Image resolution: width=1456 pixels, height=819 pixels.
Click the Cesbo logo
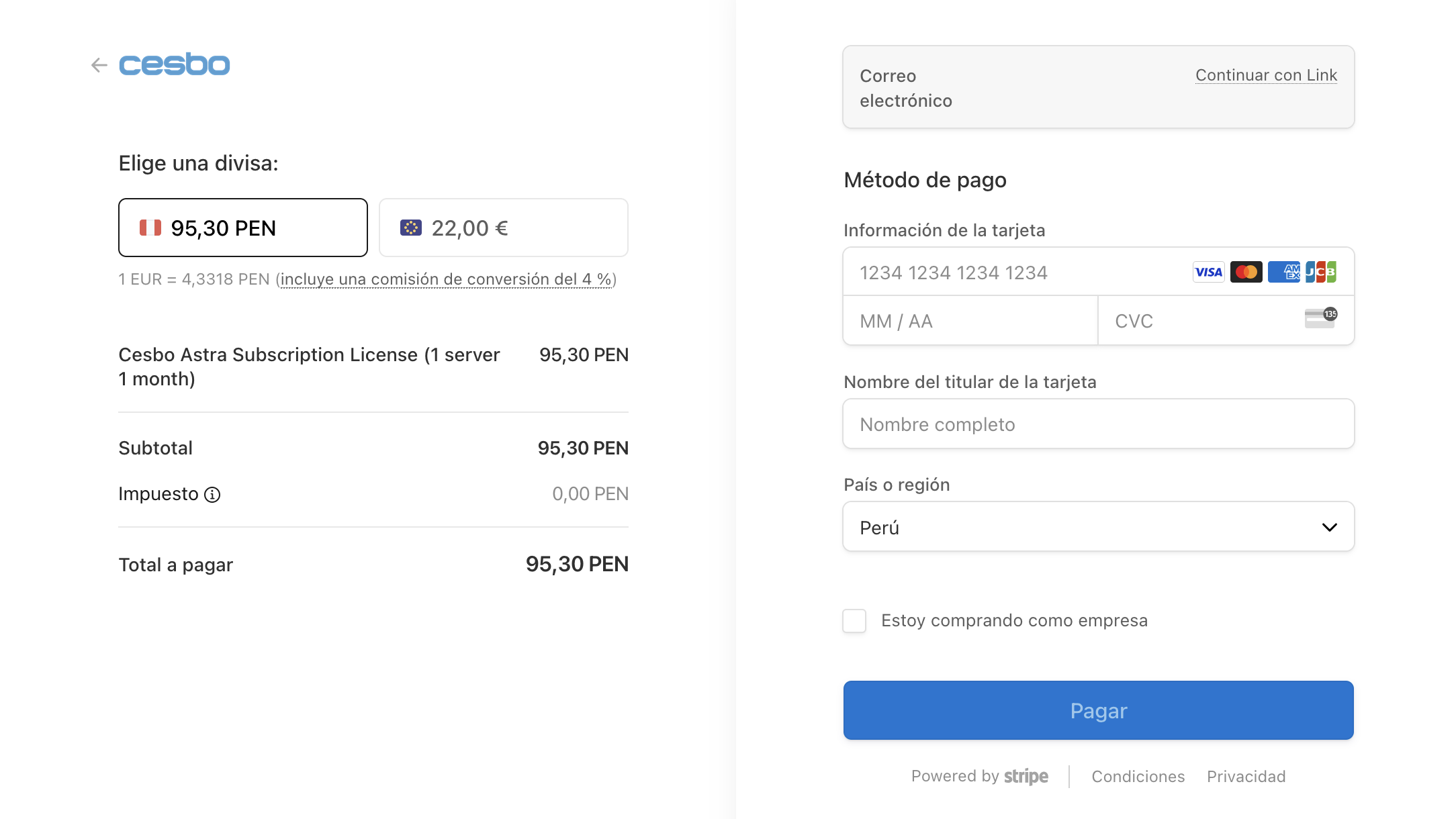(174, 64)
